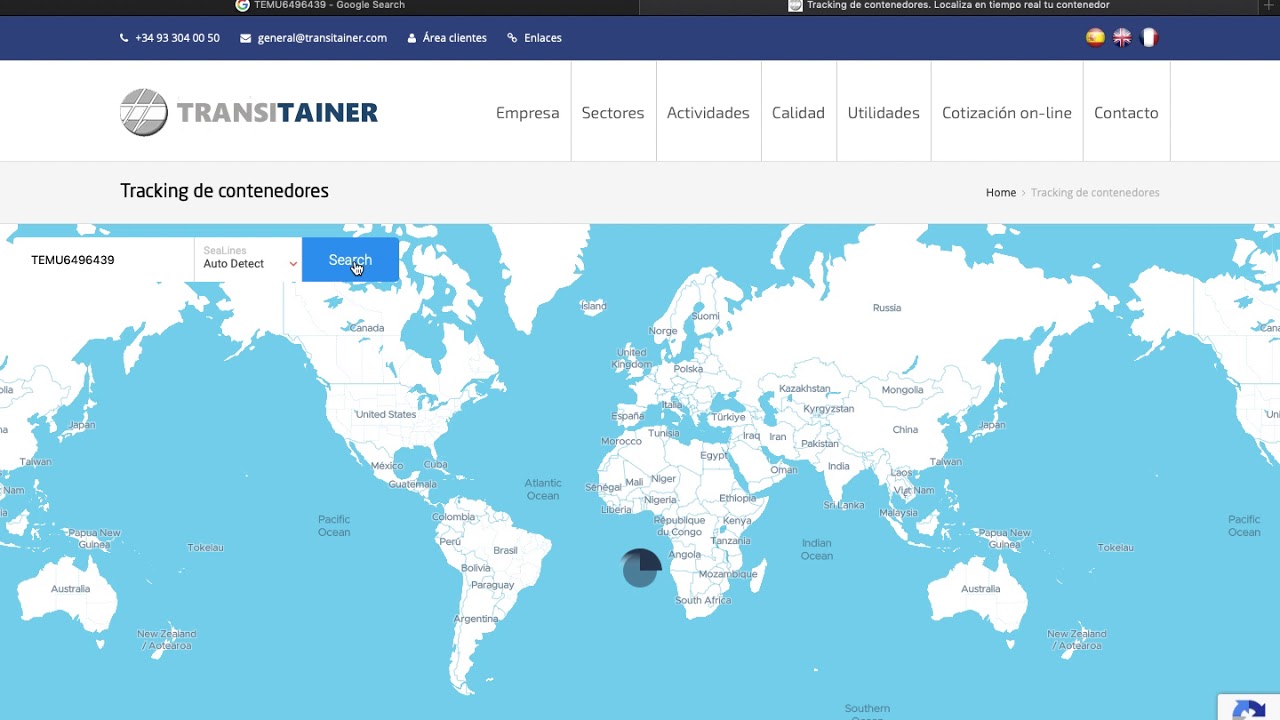
Task: Click the Ethiopia label on the map
Action: 738,498
